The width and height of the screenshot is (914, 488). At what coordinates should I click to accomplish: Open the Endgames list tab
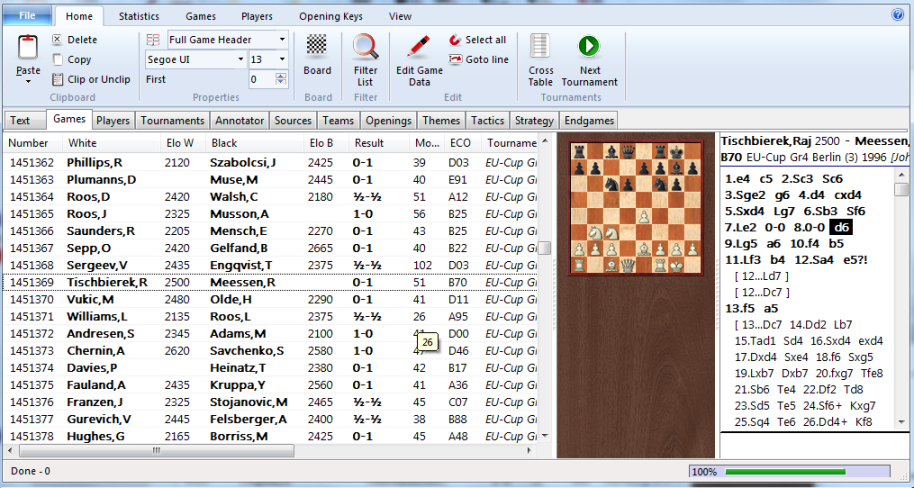click(589, 121)
